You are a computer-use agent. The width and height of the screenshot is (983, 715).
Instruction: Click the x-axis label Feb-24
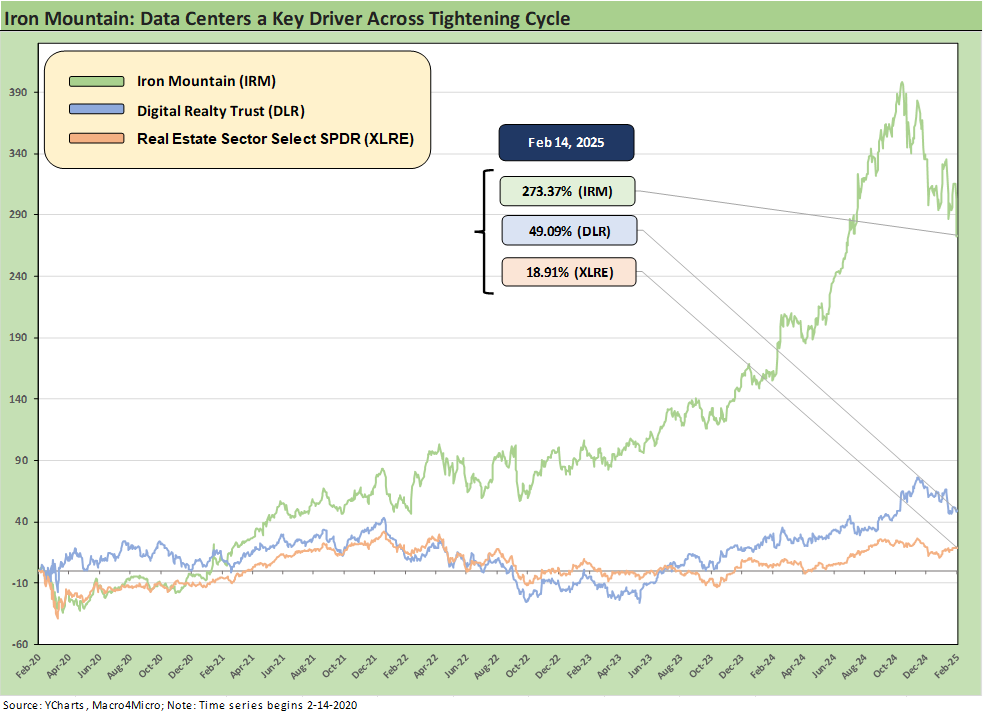coord(763,666)
